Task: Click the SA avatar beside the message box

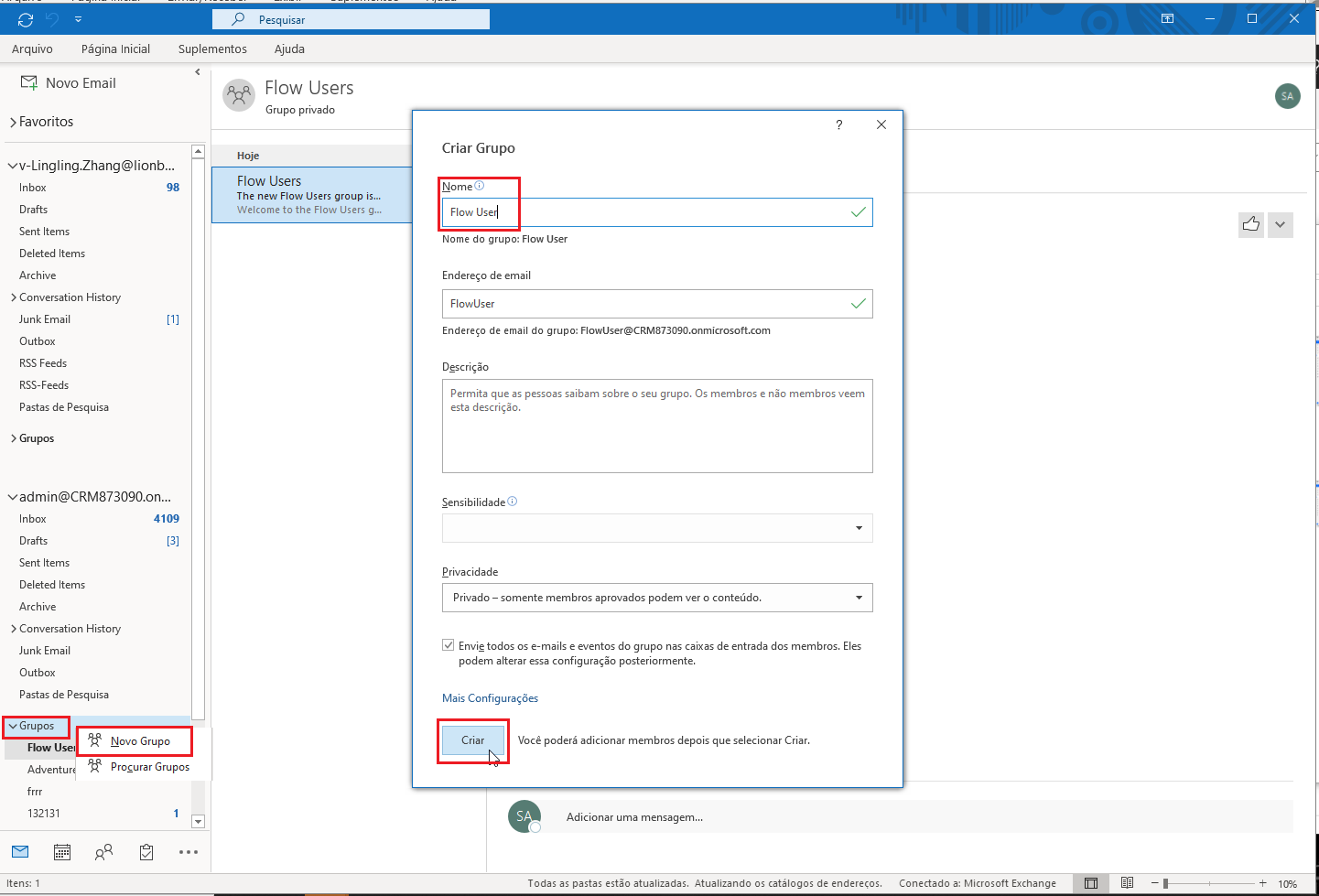Action: (524, 816)
